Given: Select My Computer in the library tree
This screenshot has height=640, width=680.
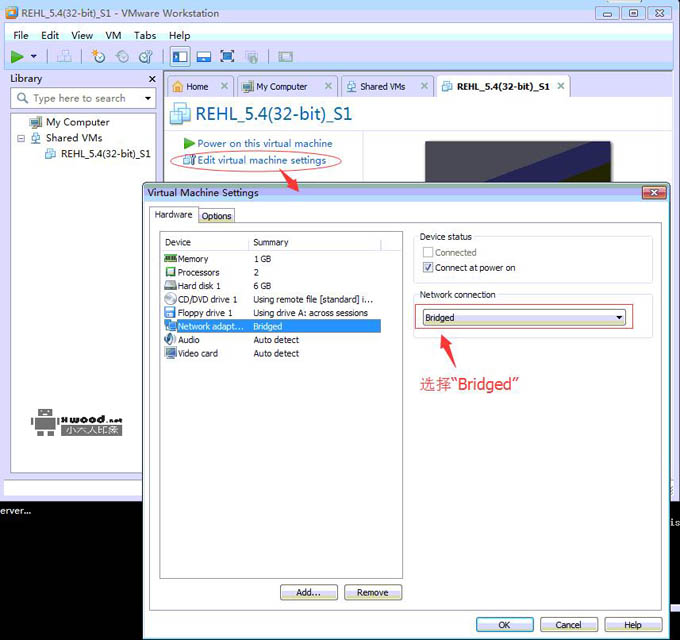Looking at the screenshot, I should point(78,122).
